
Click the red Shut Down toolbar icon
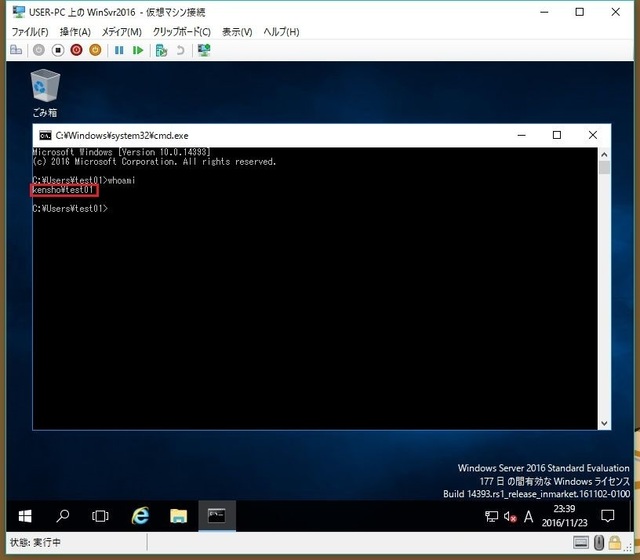(76, 49)
